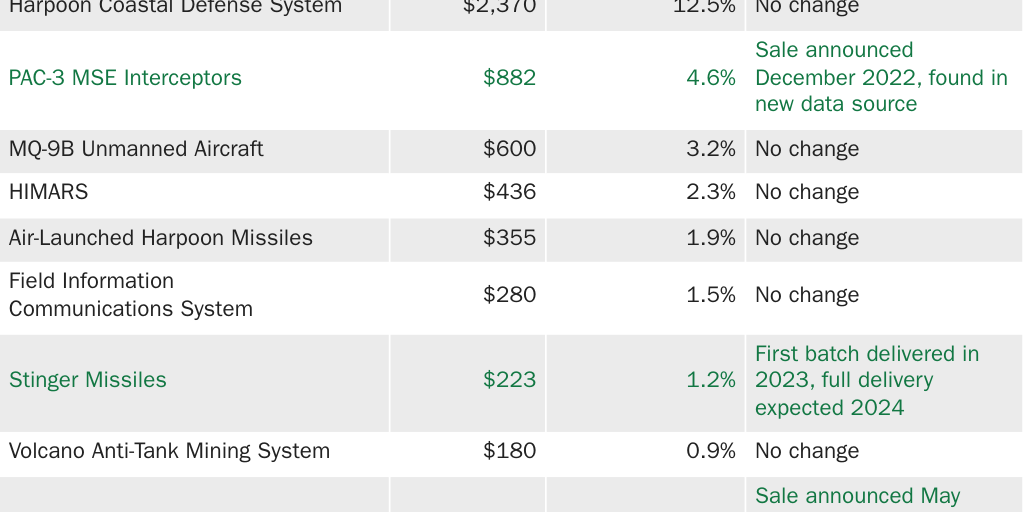
Task: Click the green Stinger Missiles label
Action: [x=88, y=380]
